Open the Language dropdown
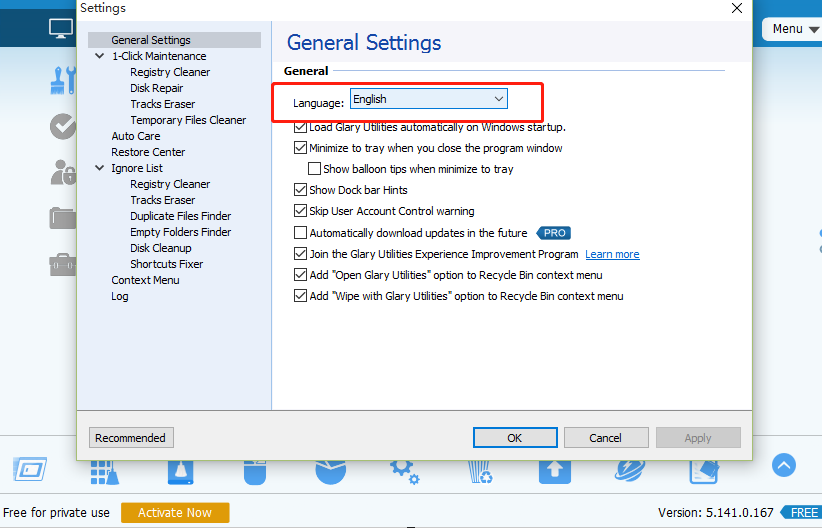Viewport: 822px width, 528px height. [429, 99]
